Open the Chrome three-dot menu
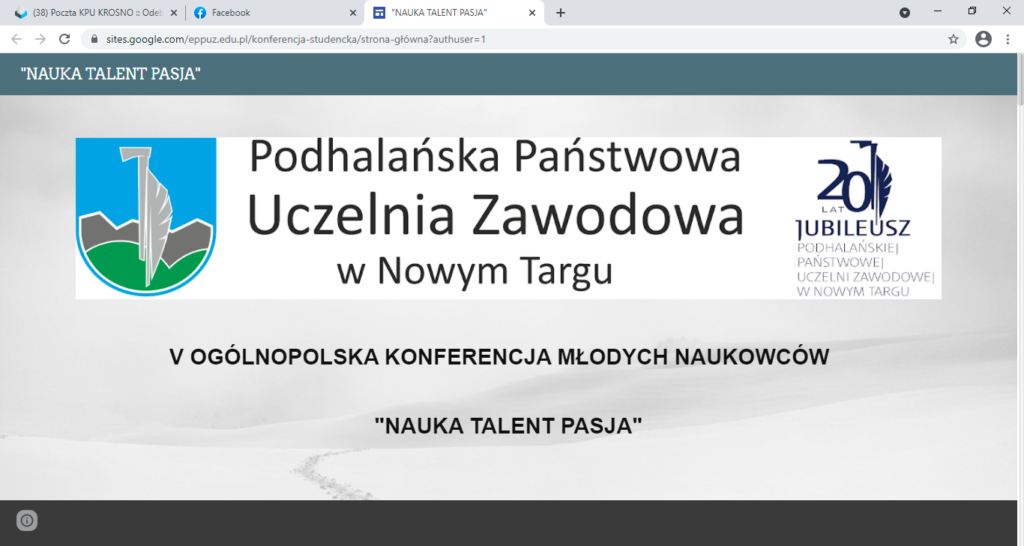Screen dimensions: 1024x546 [1008, 39]
